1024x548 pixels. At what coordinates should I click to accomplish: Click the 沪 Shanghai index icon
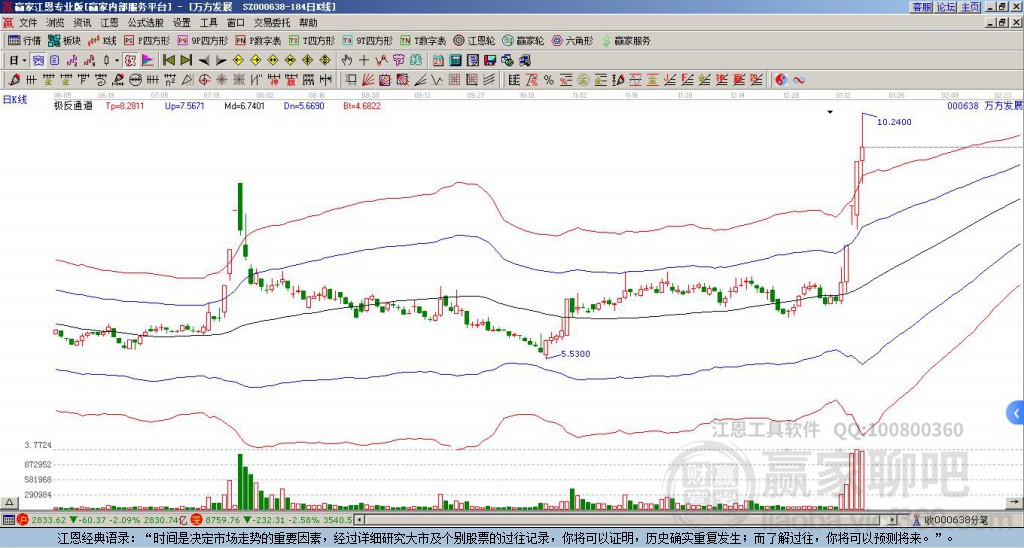point(23,520)
